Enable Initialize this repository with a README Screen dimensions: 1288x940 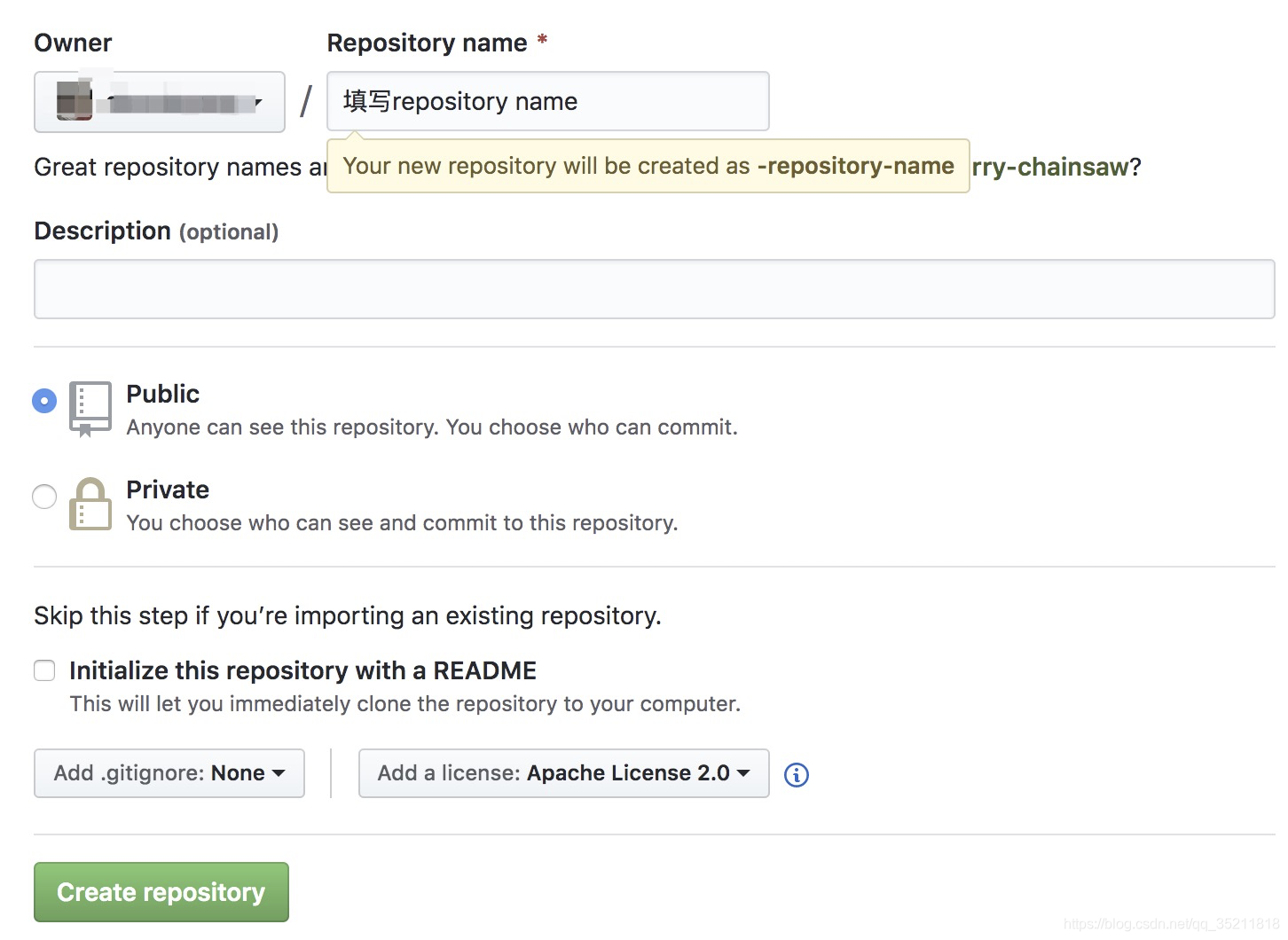tap(44, 670)
